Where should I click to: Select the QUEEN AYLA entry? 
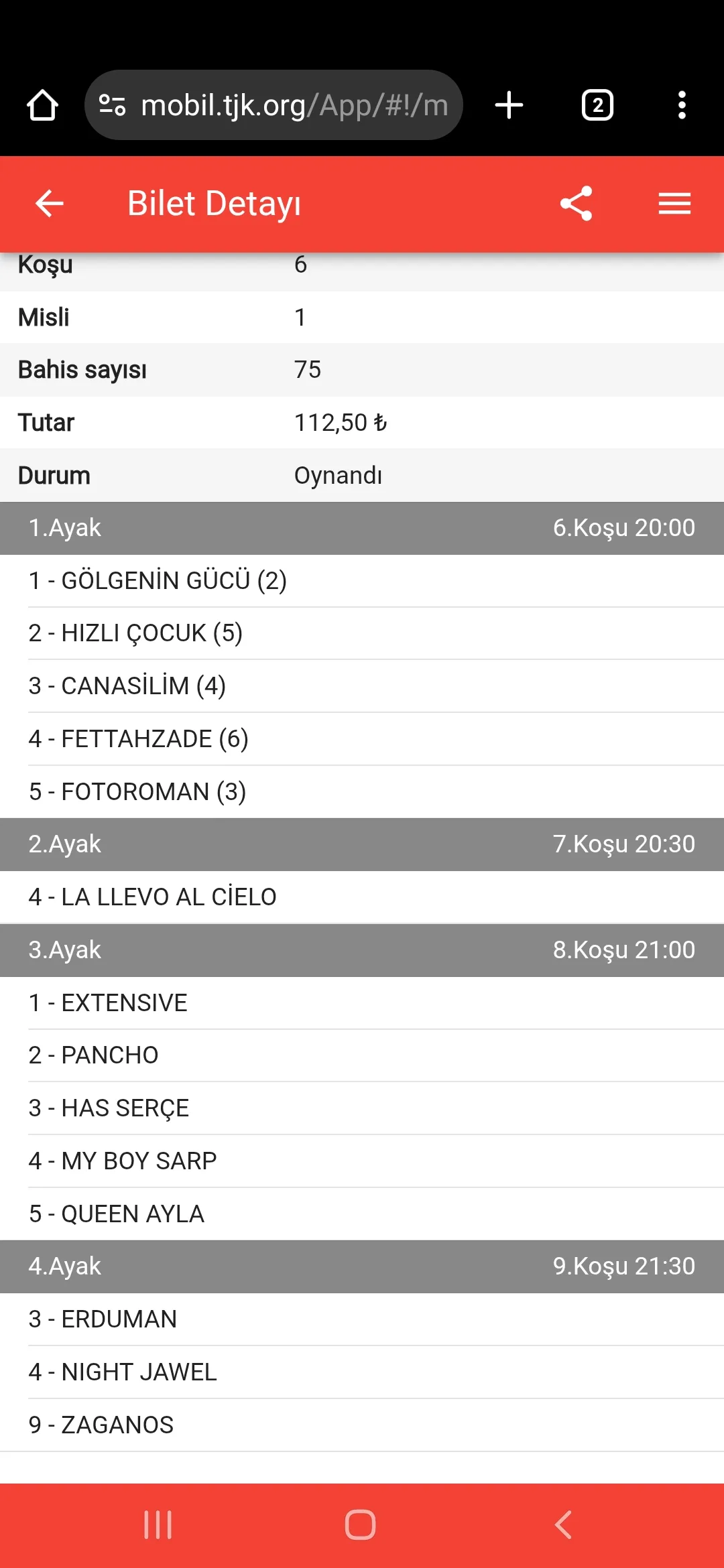[117, 1214]
